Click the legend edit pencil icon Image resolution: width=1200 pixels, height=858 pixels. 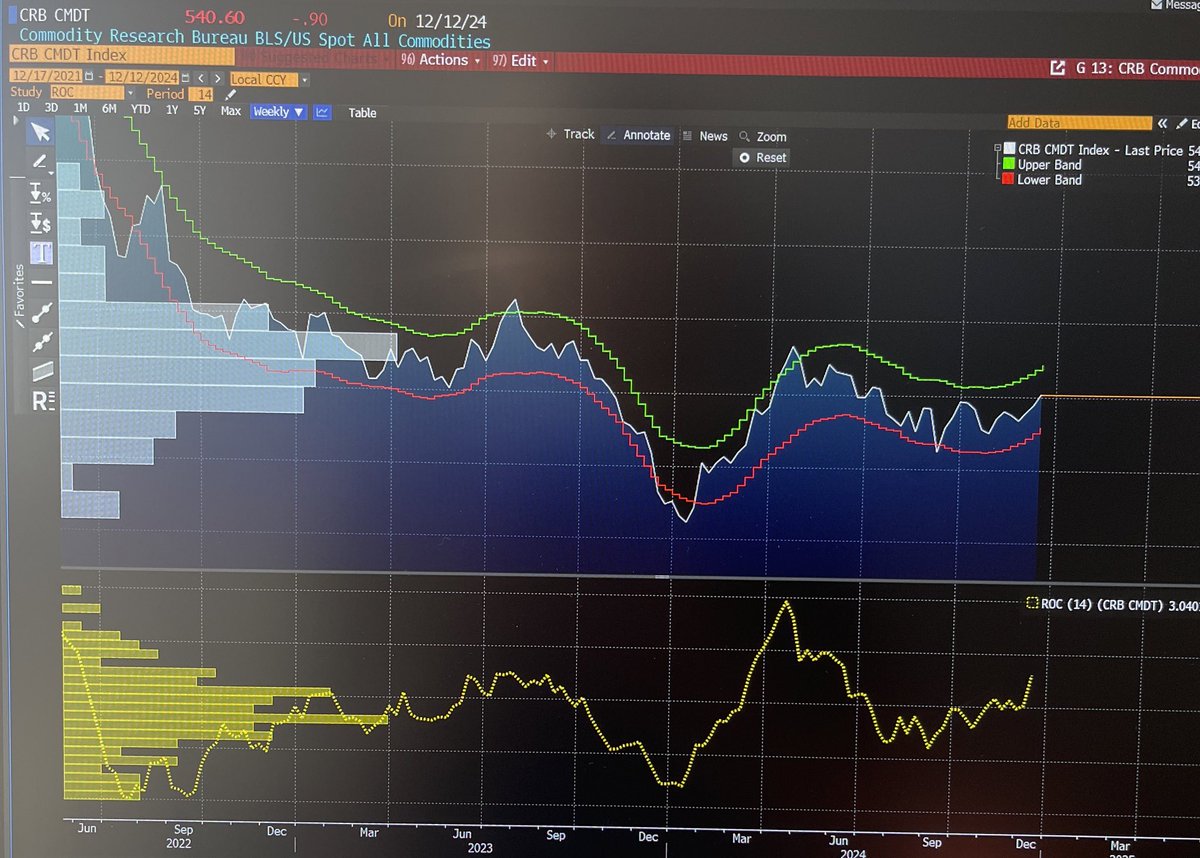(x=1182, y=124)
